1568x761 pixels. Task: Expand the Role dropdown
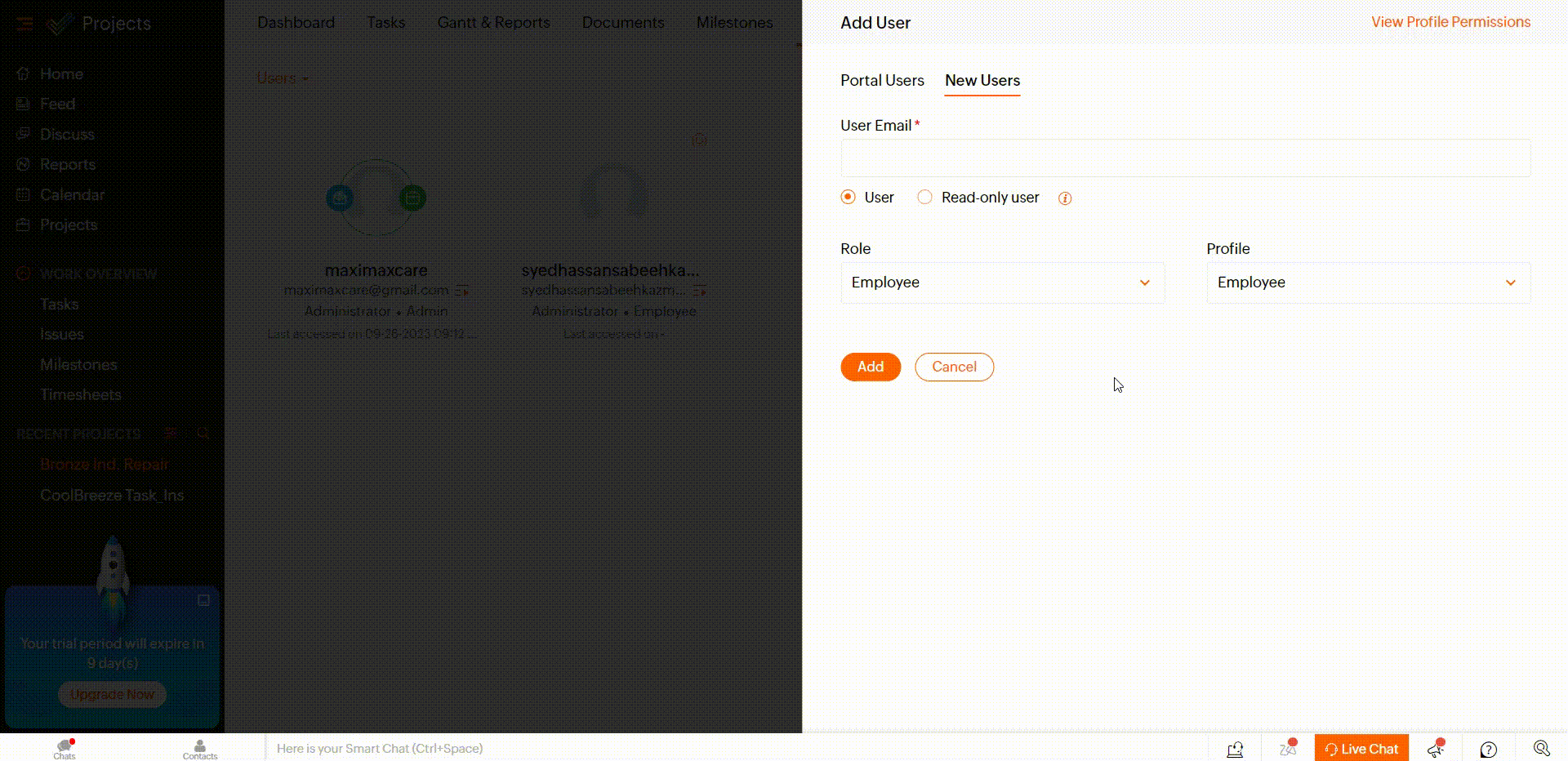click(1002, 283)
